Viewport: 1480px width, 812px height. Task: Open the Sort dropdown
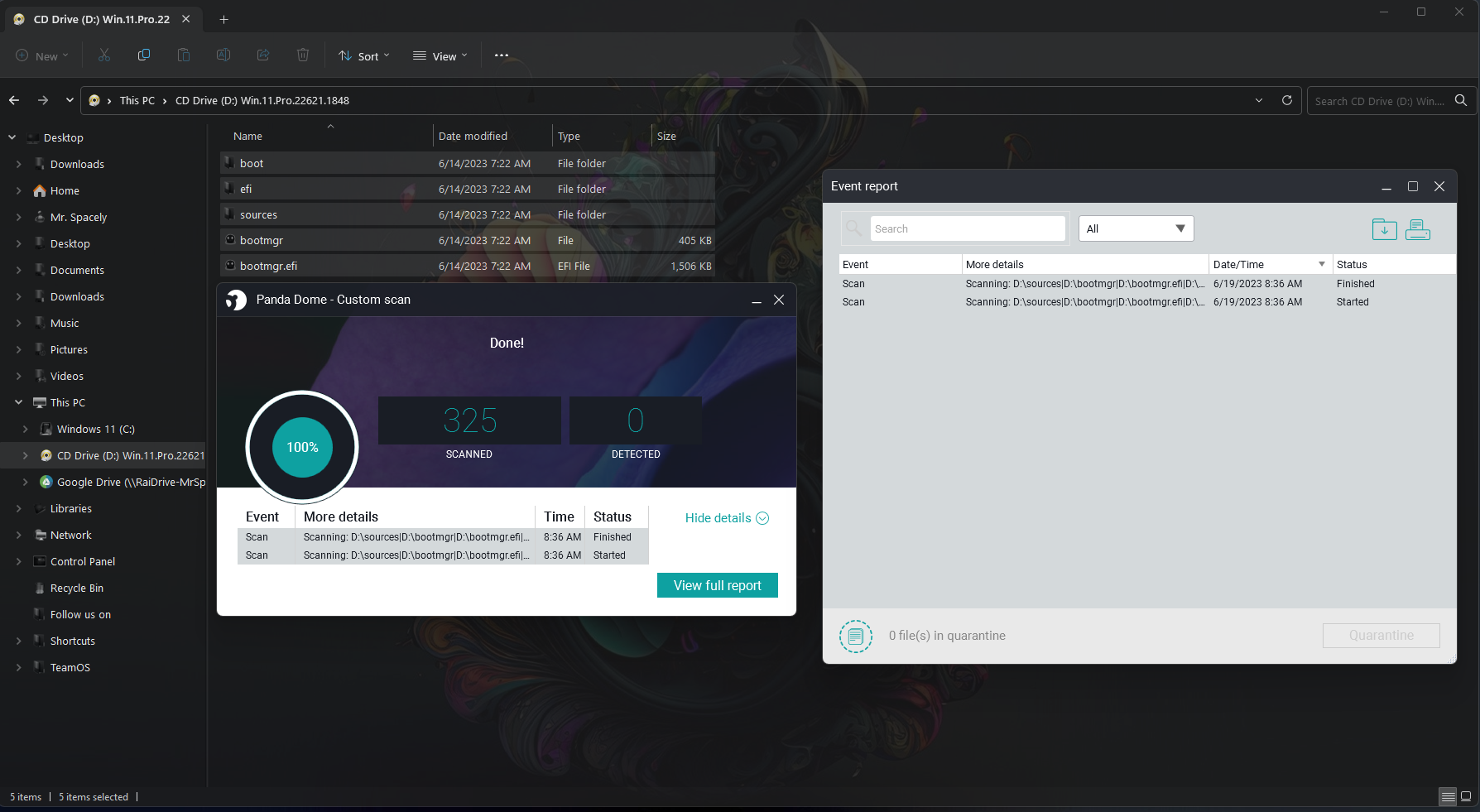coord(364,56)
